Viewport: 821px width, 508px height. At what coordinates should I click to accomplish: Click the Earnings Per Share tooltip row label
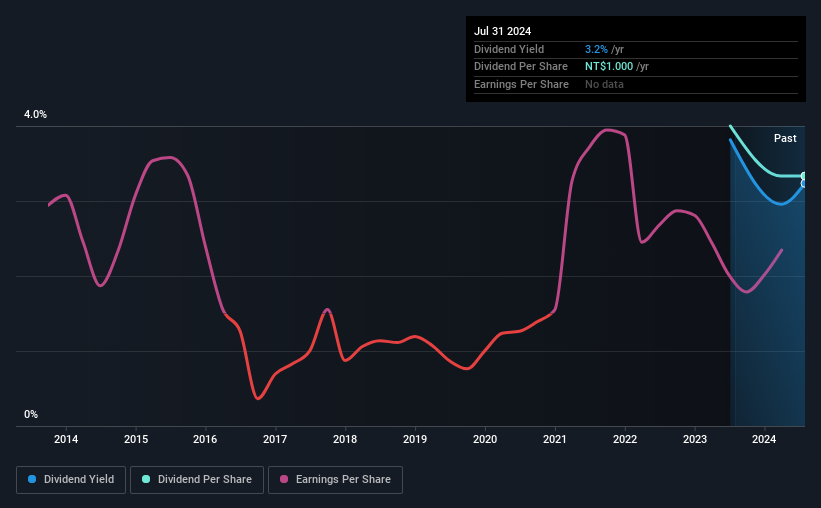[x=521, y=84]
